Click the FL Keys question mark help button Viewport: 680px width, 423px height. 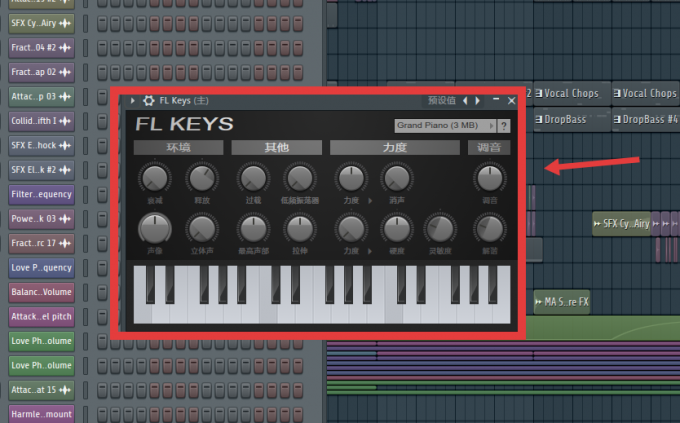click(503, 126)
